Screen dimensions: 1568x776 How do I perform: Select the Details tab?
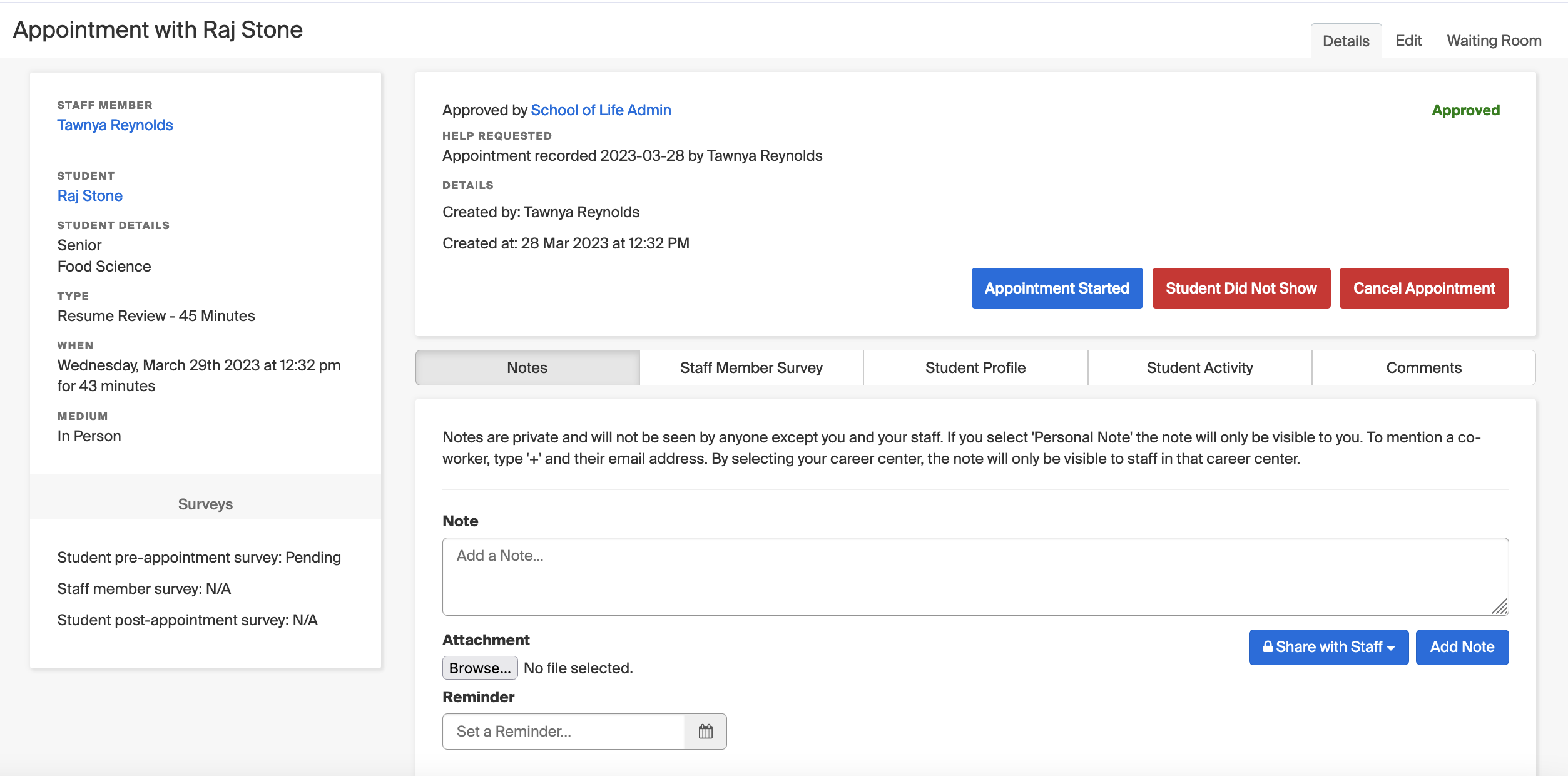pyautogui.click(x=1346, y=41)
